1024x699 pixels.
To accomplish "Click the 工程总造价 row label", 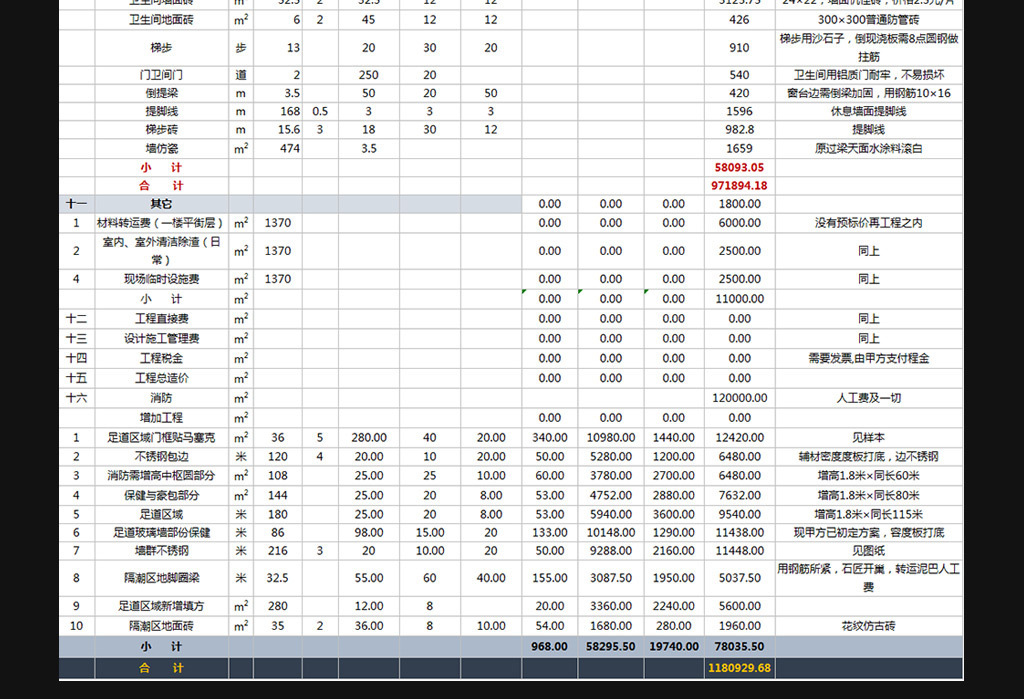I will (161, 378).
